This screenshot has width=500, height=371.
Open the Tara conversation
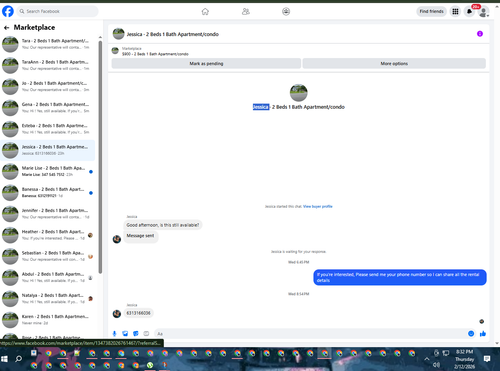coord(48,44)
